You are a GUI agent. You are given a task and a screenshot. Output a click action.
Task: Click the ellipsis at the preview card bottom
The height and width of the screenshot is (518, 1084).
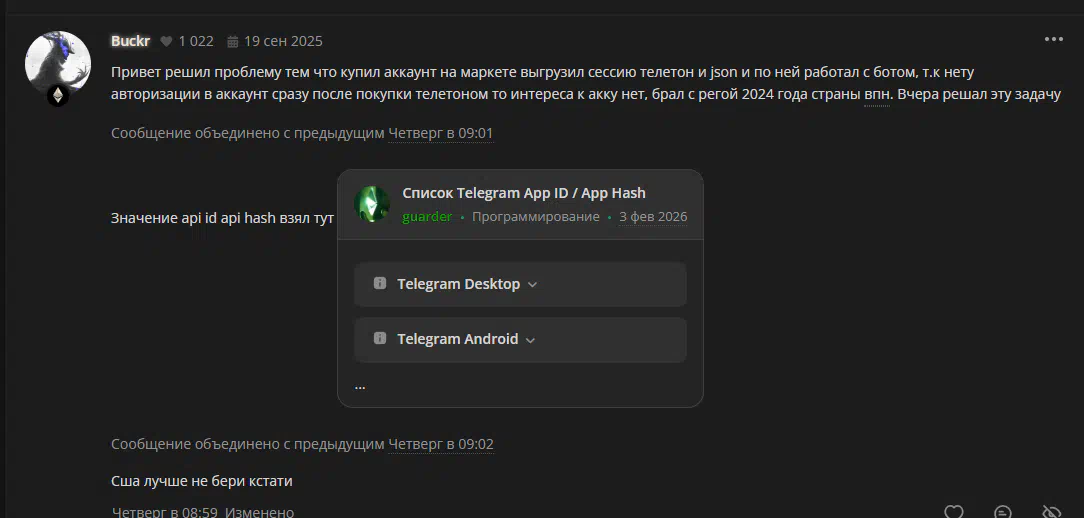[x=360, y=386]
